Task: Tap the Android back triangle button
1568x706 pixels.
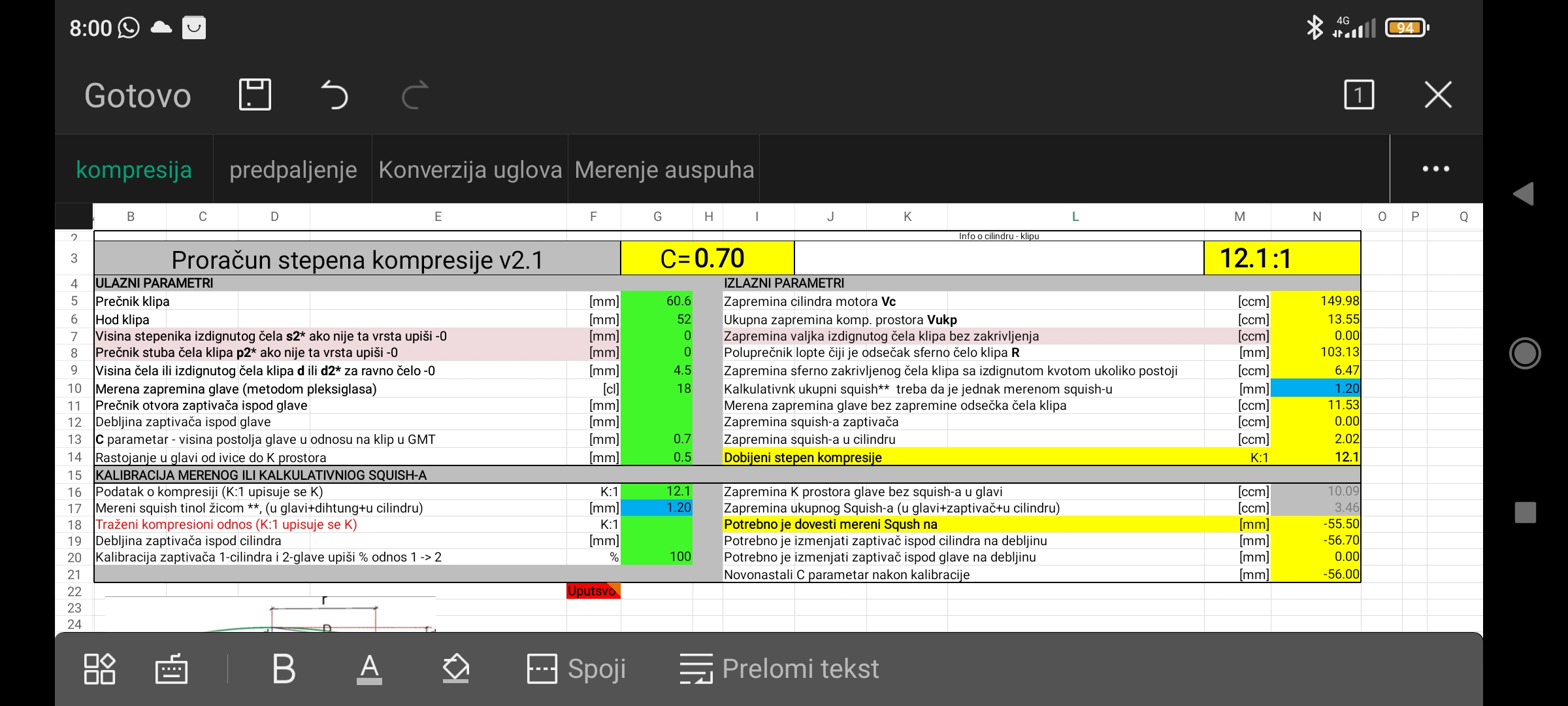Action: coord(1524,193)
